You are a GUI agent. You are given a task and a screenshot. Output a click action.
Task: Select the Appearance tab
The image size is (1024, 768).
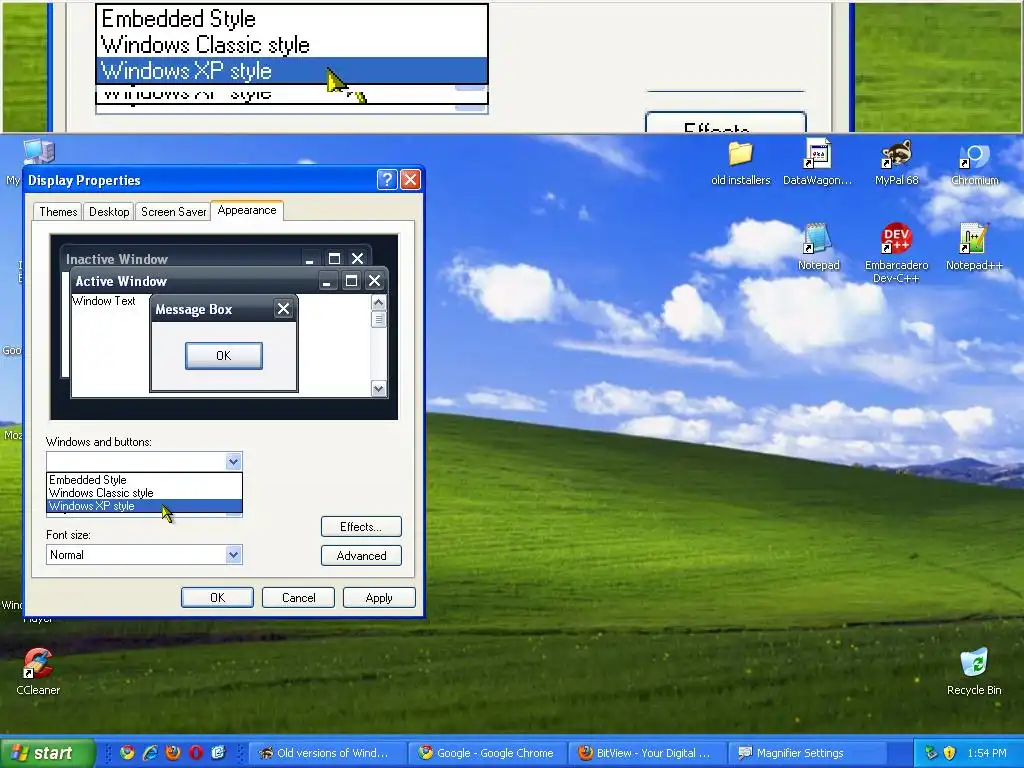(x=247, y=210)
